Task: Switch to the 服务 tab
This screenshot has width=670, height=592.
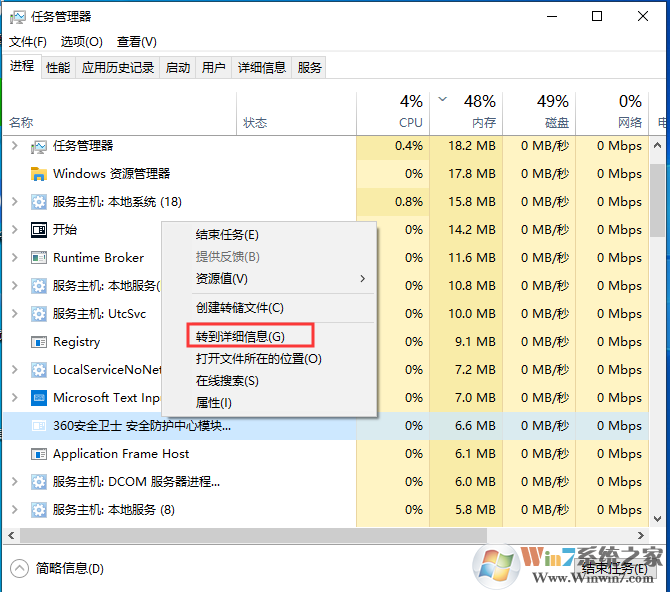Action: pyautogui.click(x=309, y=68)
